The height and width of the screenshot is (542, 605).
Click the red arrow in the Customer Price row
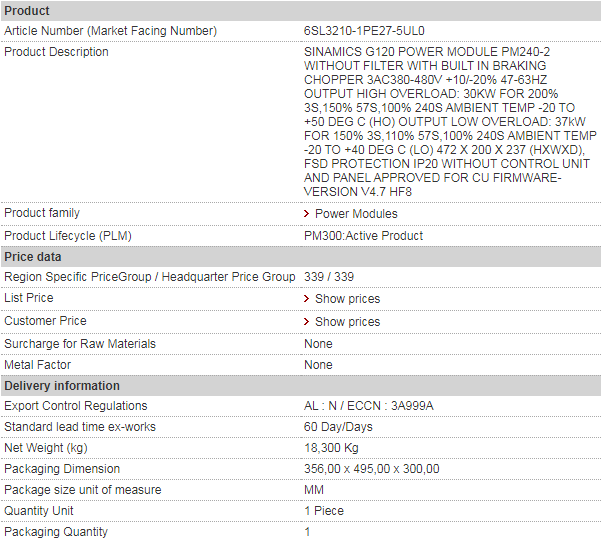[306, 321]
